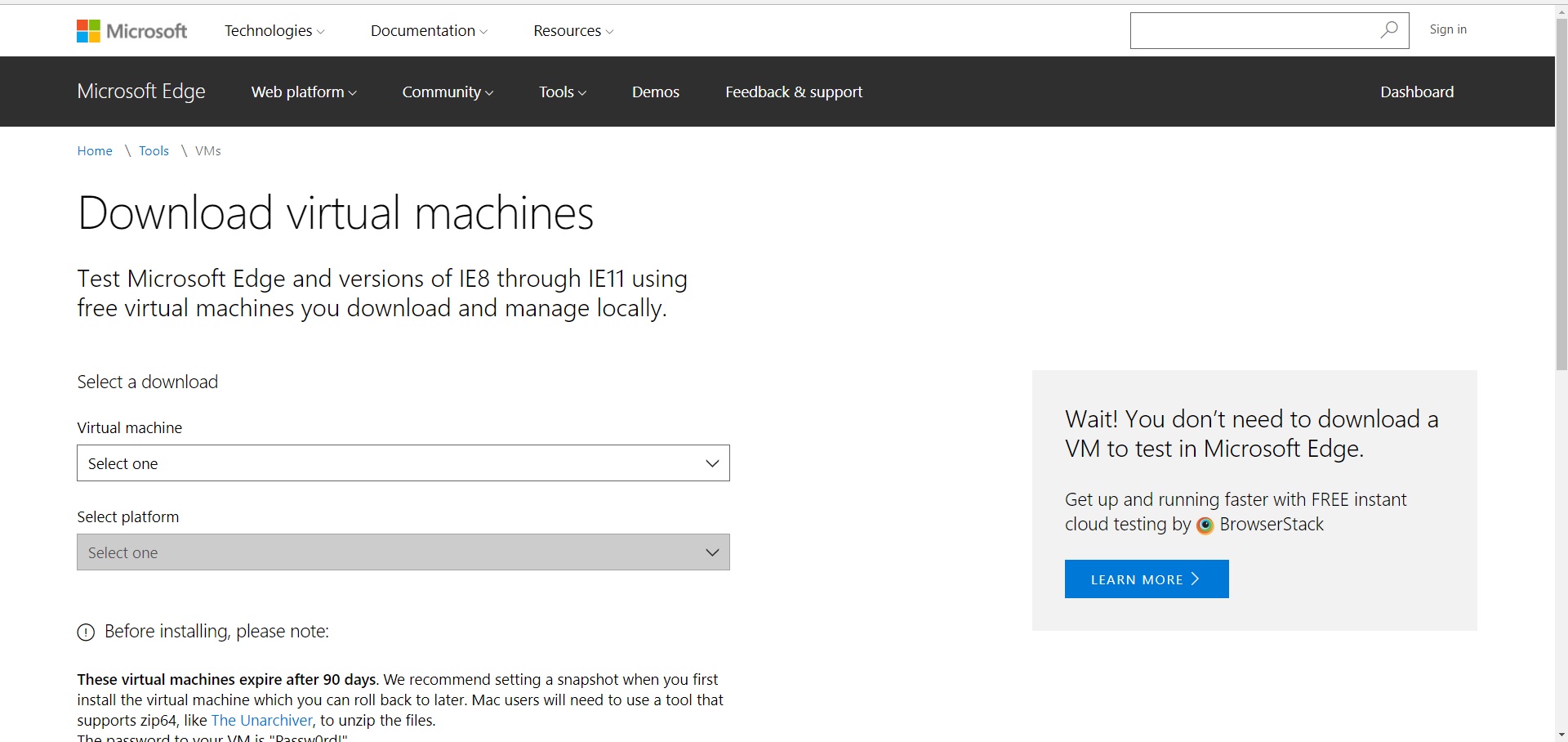1568x742 pixels.
Task: Open the Technologies dropdown menu
Action: [274, 31]
